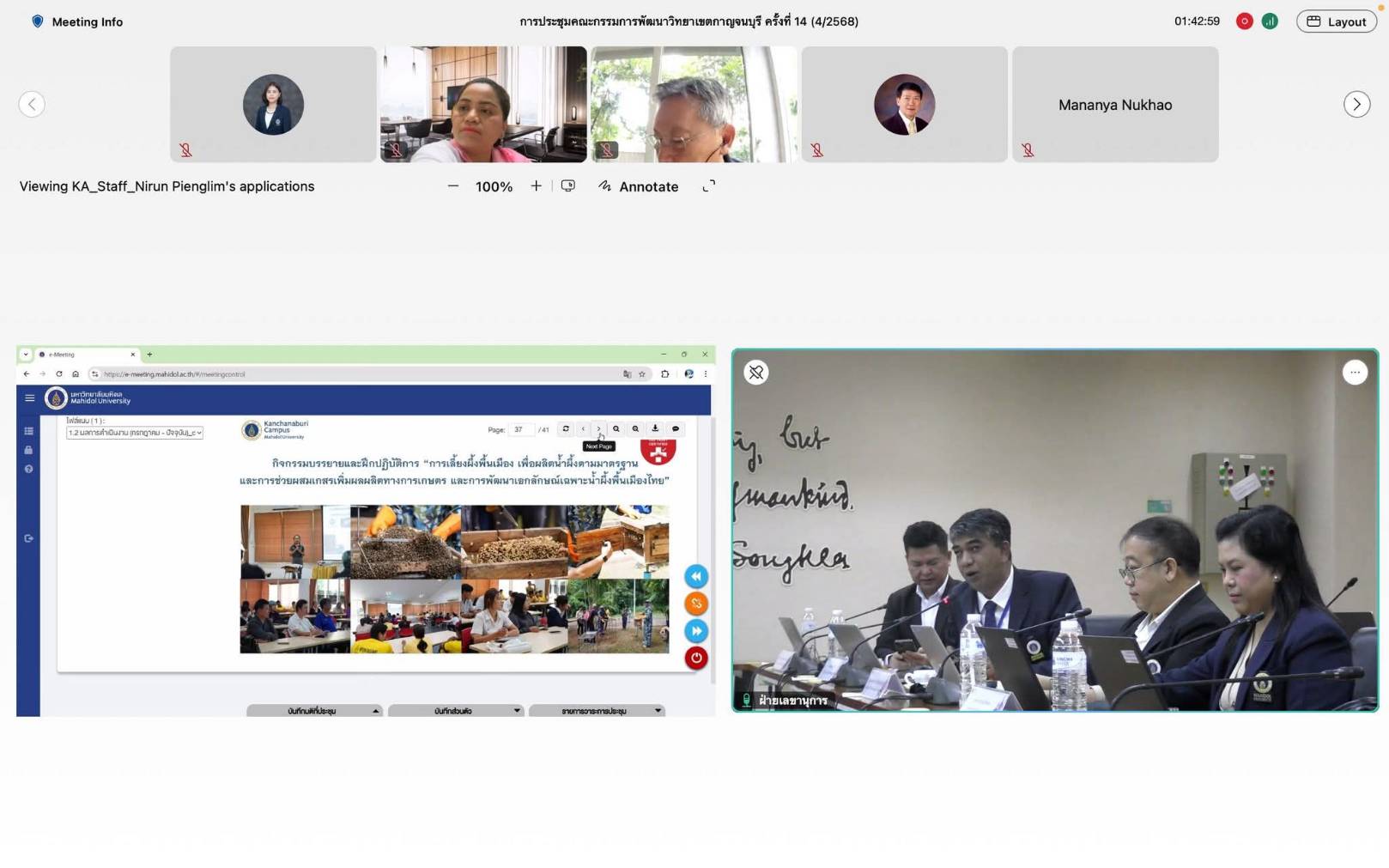Open the green network statistics icon

pyautogui.click(x=1270, y=21)
